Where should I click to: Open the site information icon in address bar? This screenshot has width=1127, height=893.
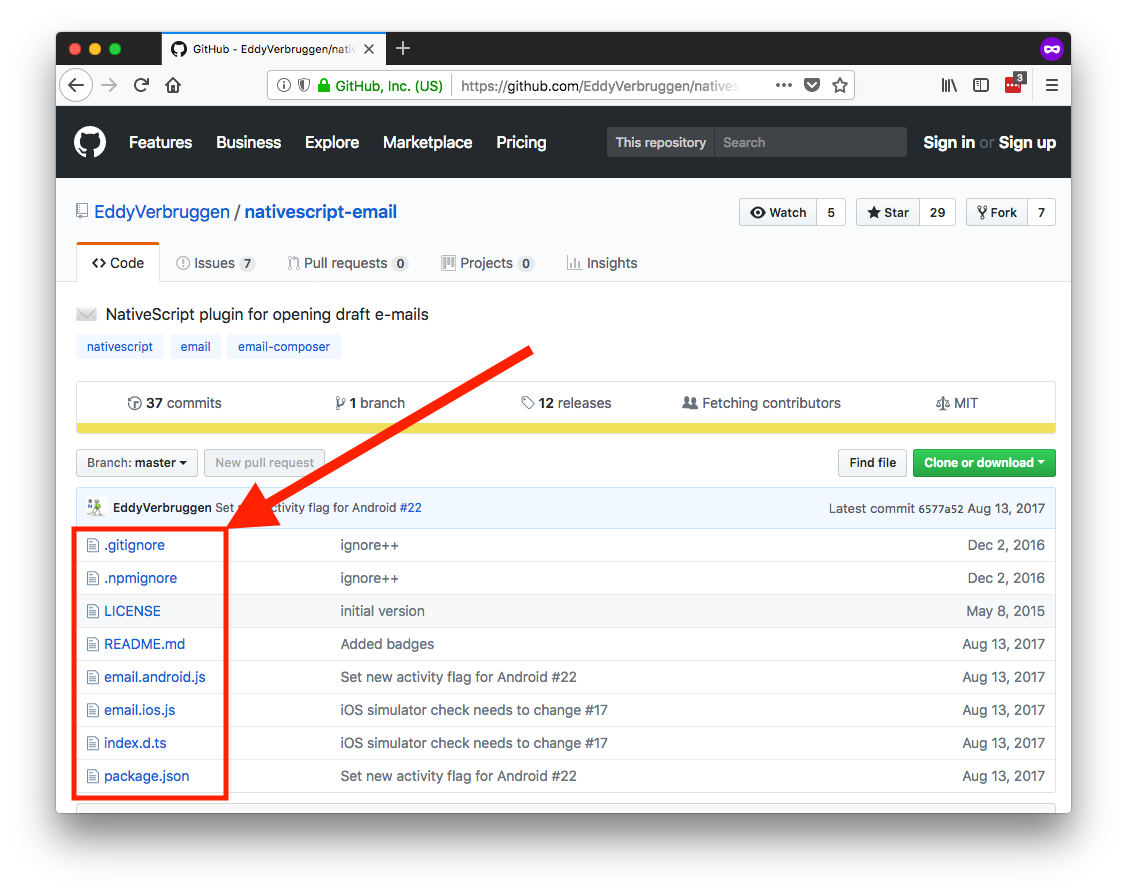tap(284, 86)
